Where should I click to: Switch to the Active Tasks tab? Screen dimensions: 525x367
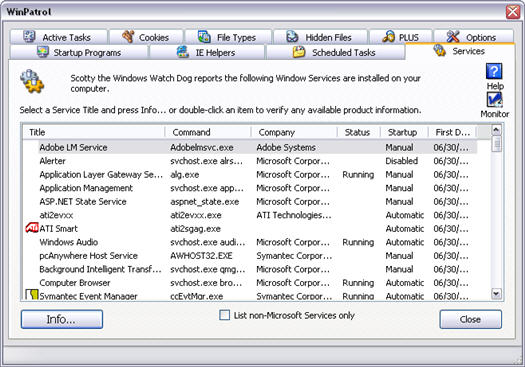tap(59, 37)
